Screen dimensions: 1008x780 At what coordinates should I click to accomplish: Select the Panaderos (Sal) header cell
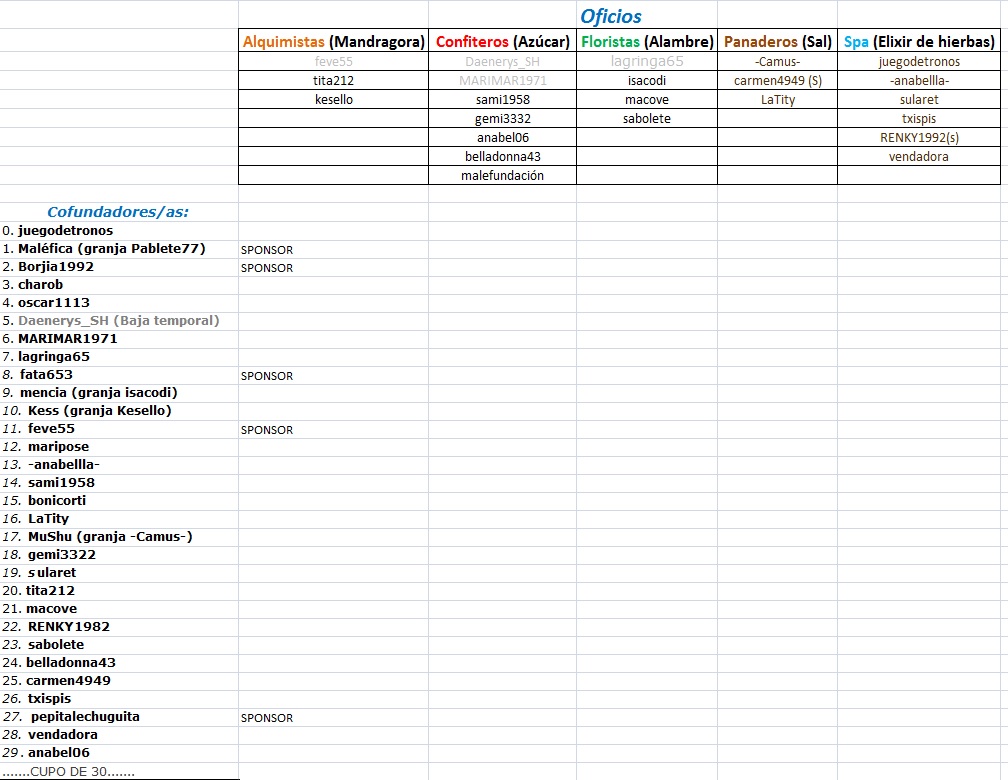pyautogui.click(x=777, y=42)
